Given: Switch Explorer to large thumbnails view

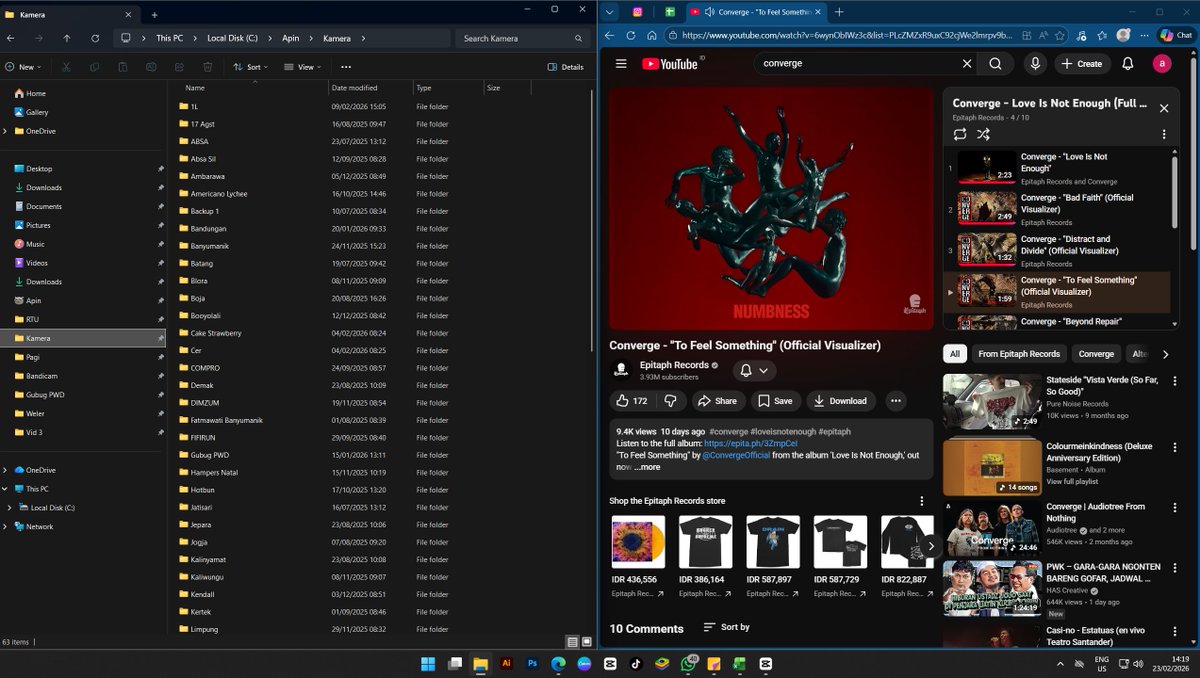Looking at the screenshot, I should coord(587,641).
